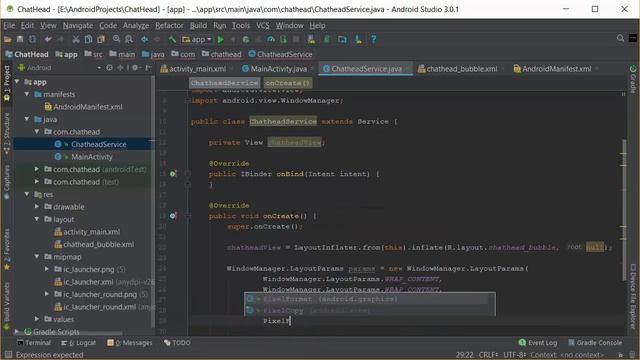
Task: Open the Navigate menu
Action: click(x=78, y=25)
